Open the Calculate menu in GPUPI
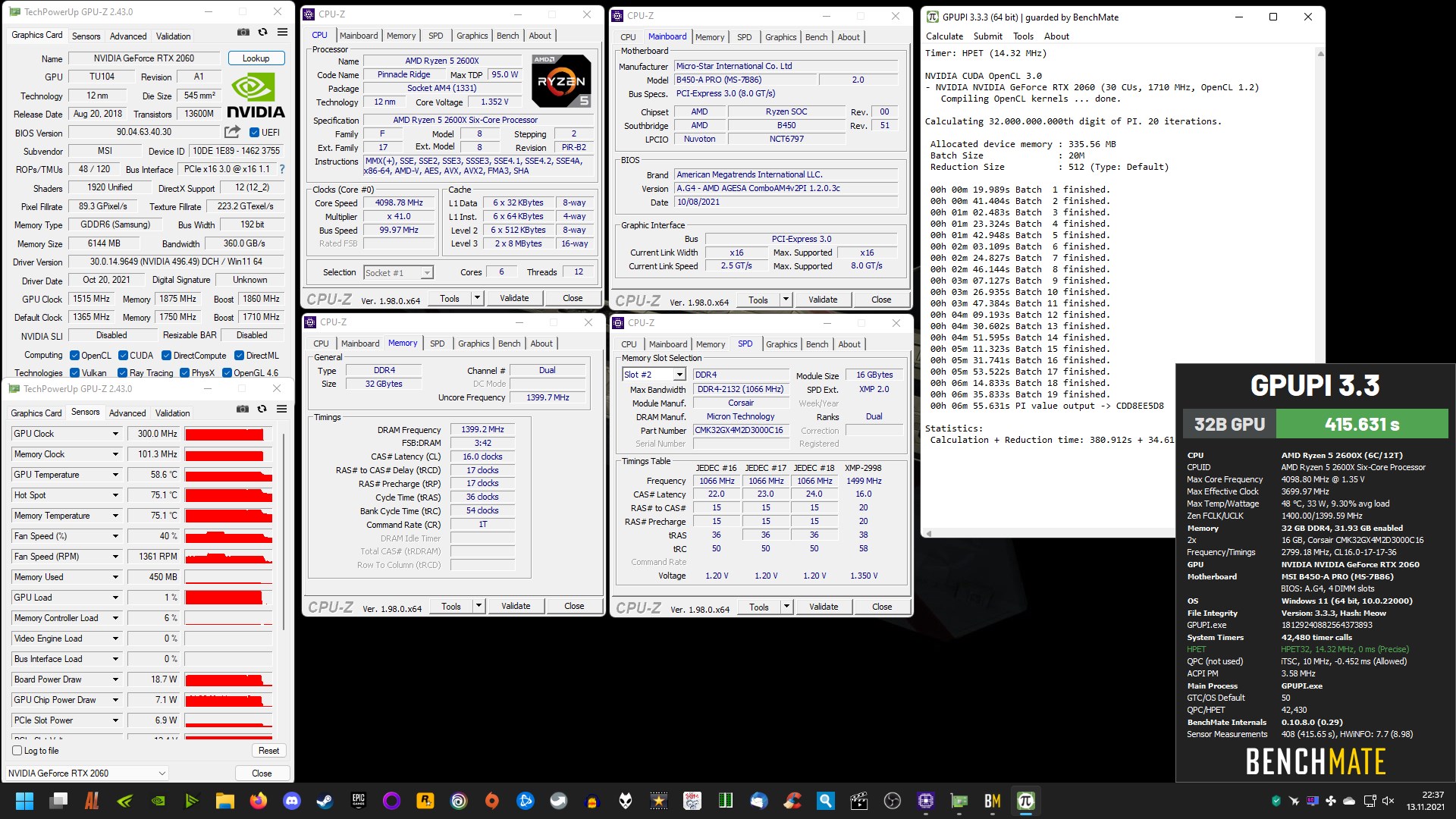Image resolution: width=1456 pixels, height=819 pixels. point(944,36)
